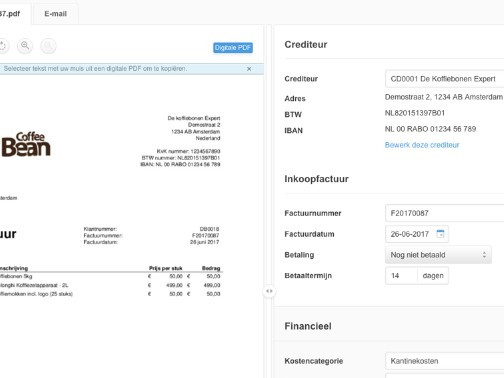The image size is (504, 378).
Task: Click the zoom in magnifier icon
Action: click(25, 46)
